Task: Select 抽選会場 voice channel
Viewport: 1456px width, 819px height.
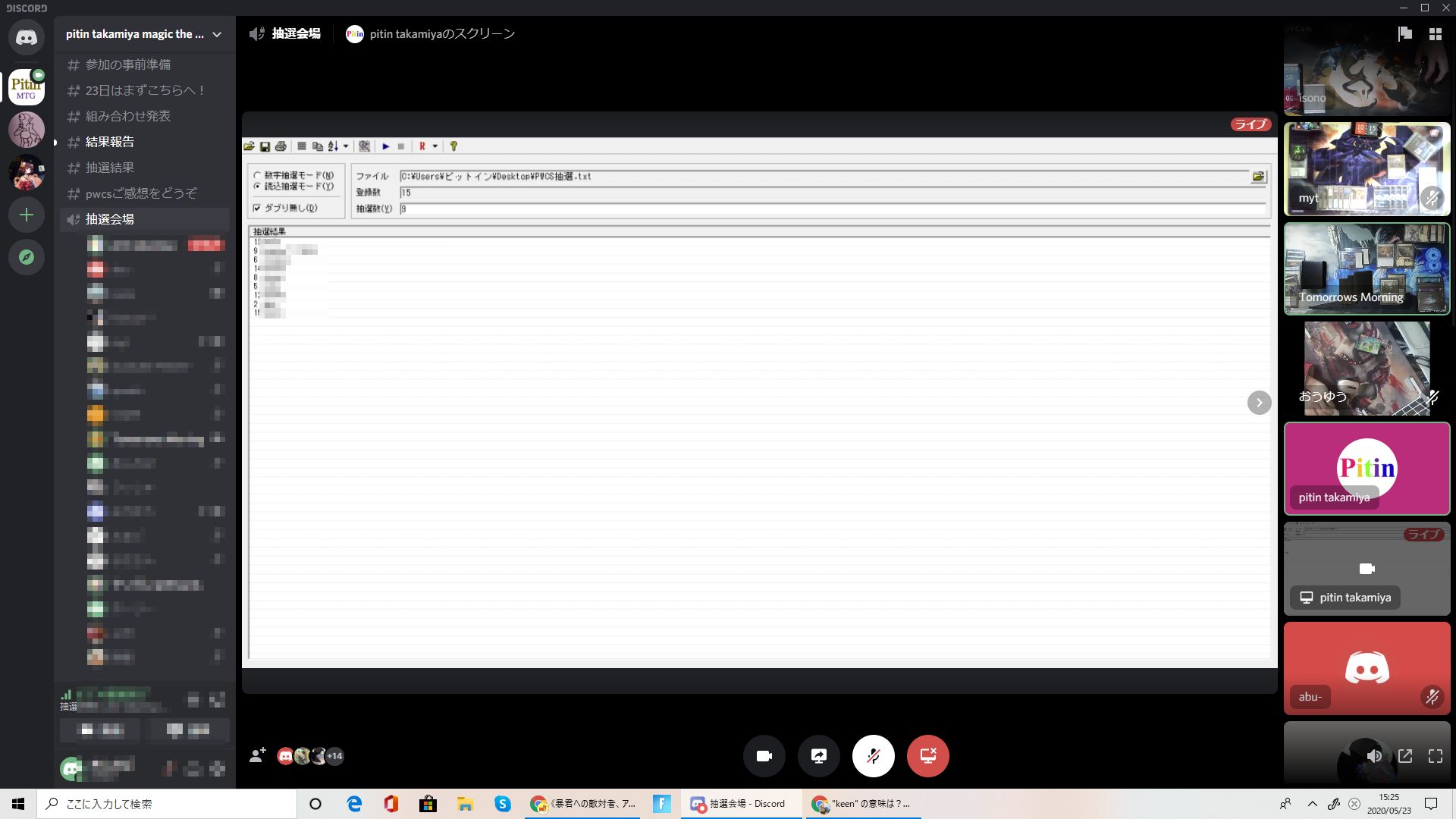Action: [110, 219]
